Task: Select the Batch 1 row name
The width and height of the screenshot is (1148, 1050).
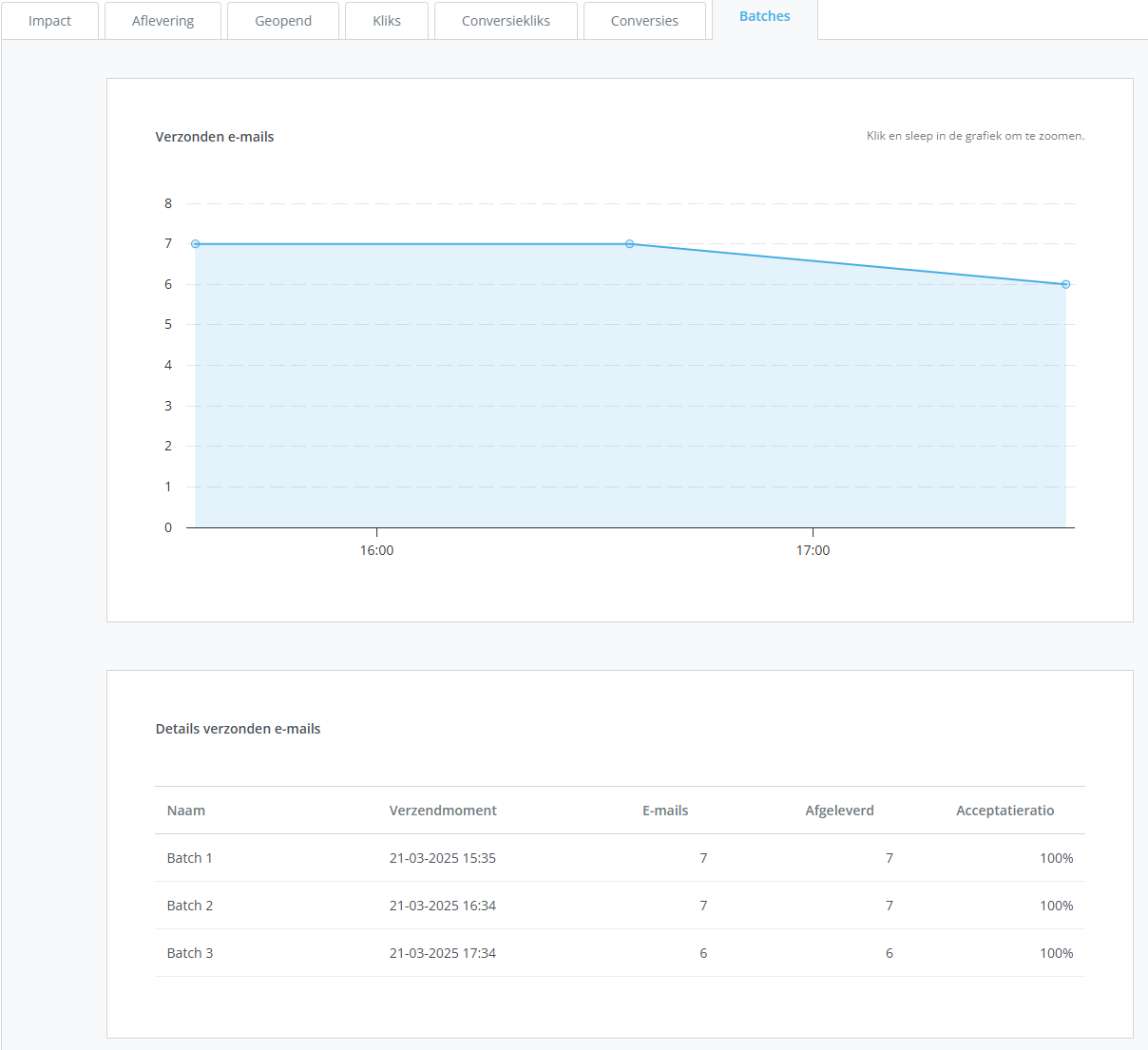Action: pos(190,858)
